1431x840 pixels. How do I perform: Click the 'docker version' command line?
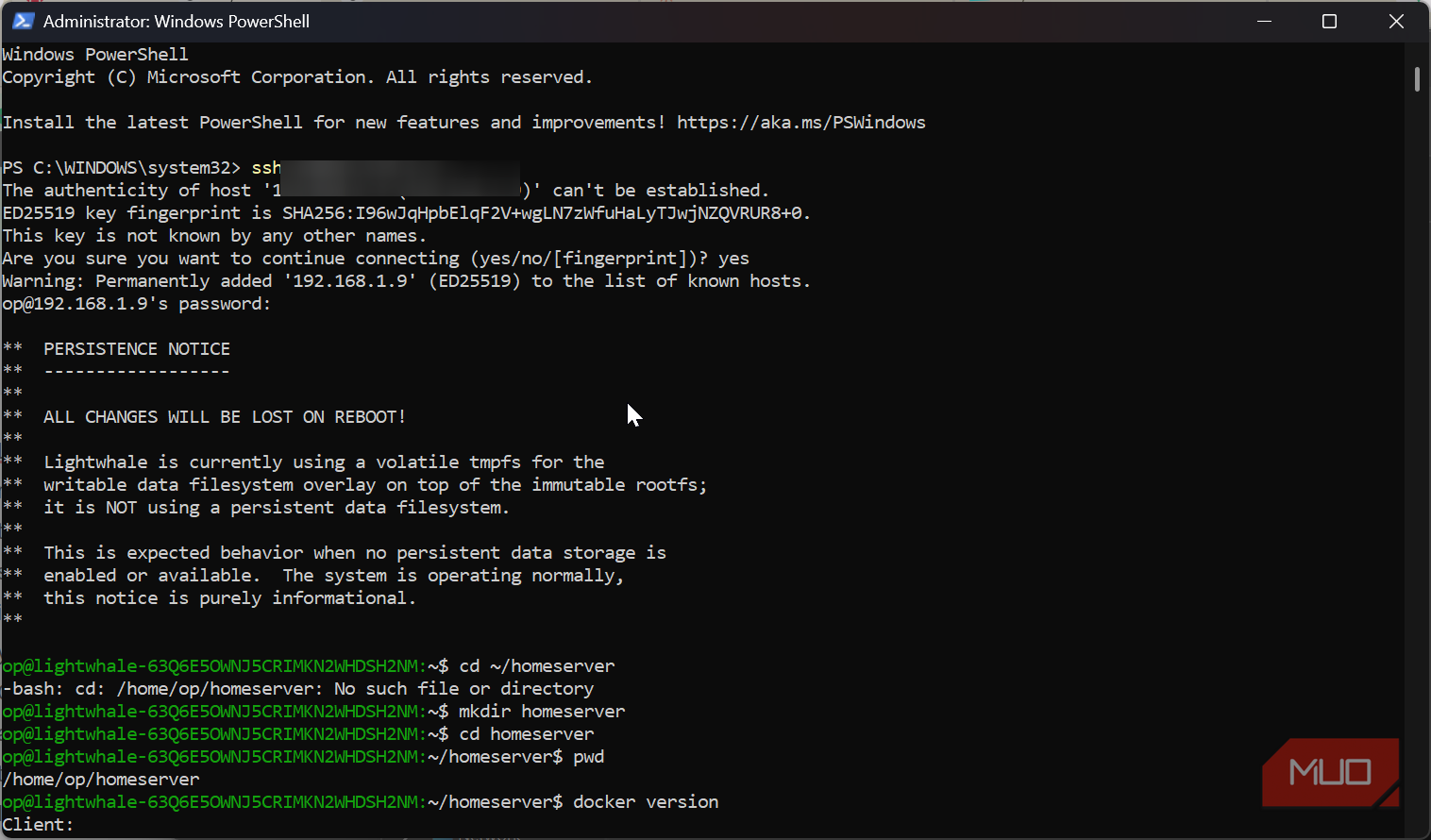point(361,802)
